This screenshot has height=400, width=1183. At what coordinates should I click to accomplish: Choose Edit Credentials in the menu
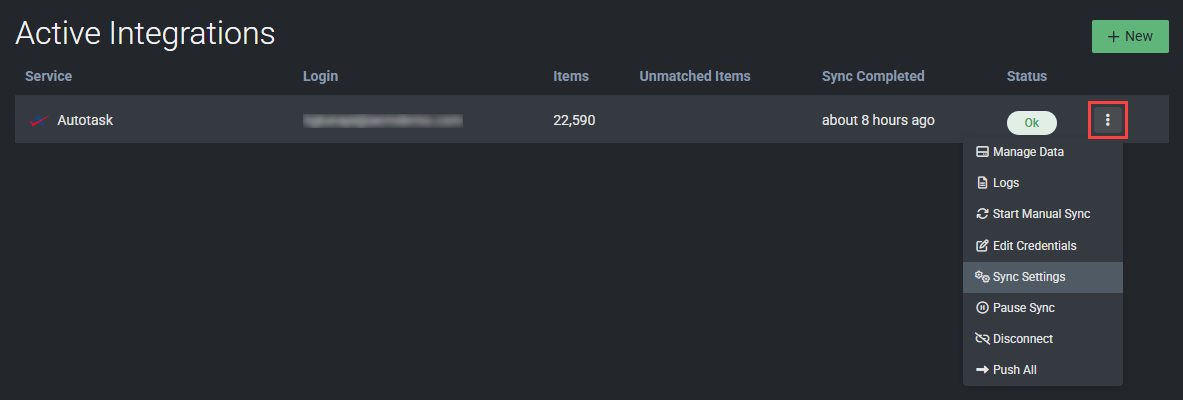[1034, 245]
